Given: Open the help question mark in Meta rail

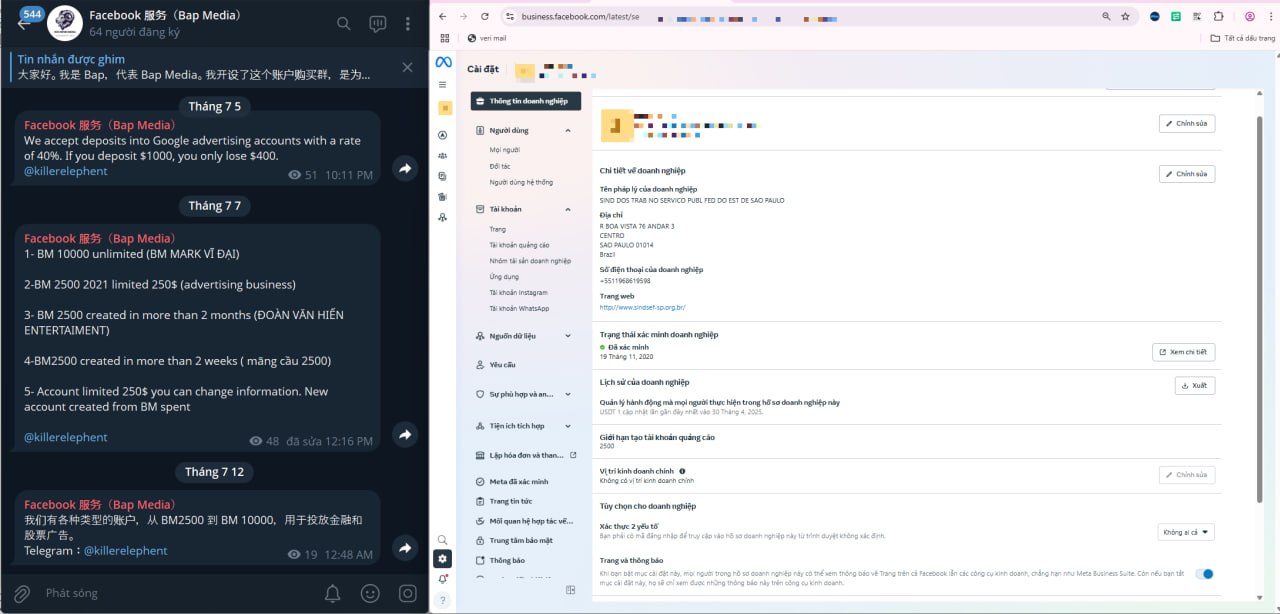Looking at the screenshot, I should tap(443, 599).
